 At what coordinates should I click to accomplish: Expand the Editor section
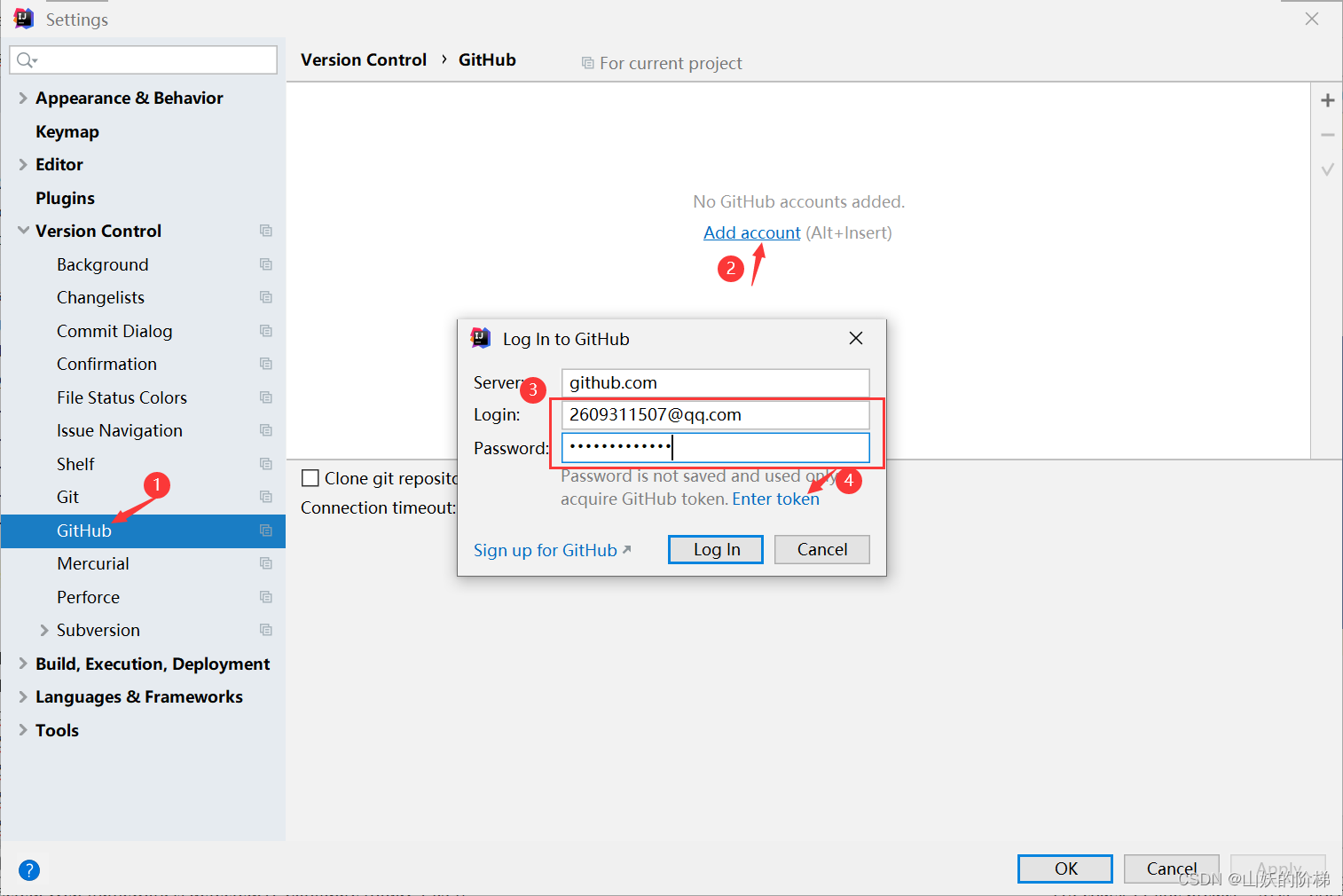[23, 164]
